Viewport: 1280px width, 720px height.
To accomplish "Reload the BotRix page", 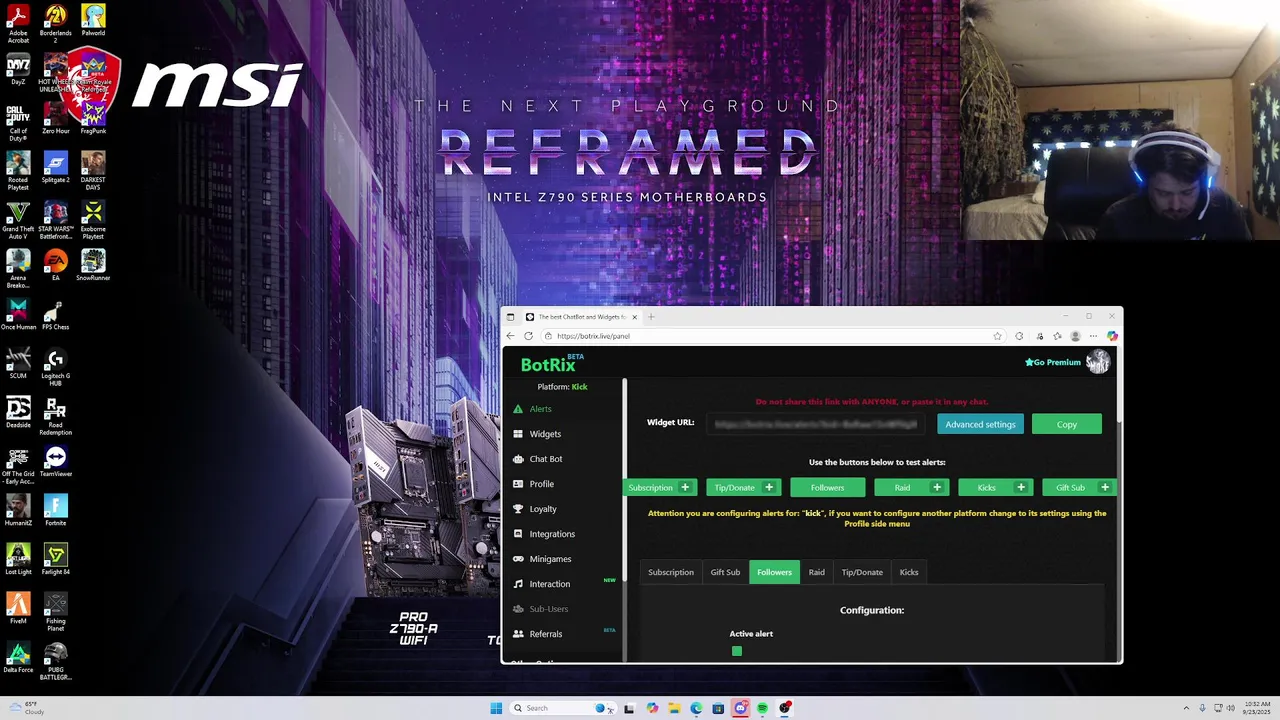I will click(x=528, y=336).
